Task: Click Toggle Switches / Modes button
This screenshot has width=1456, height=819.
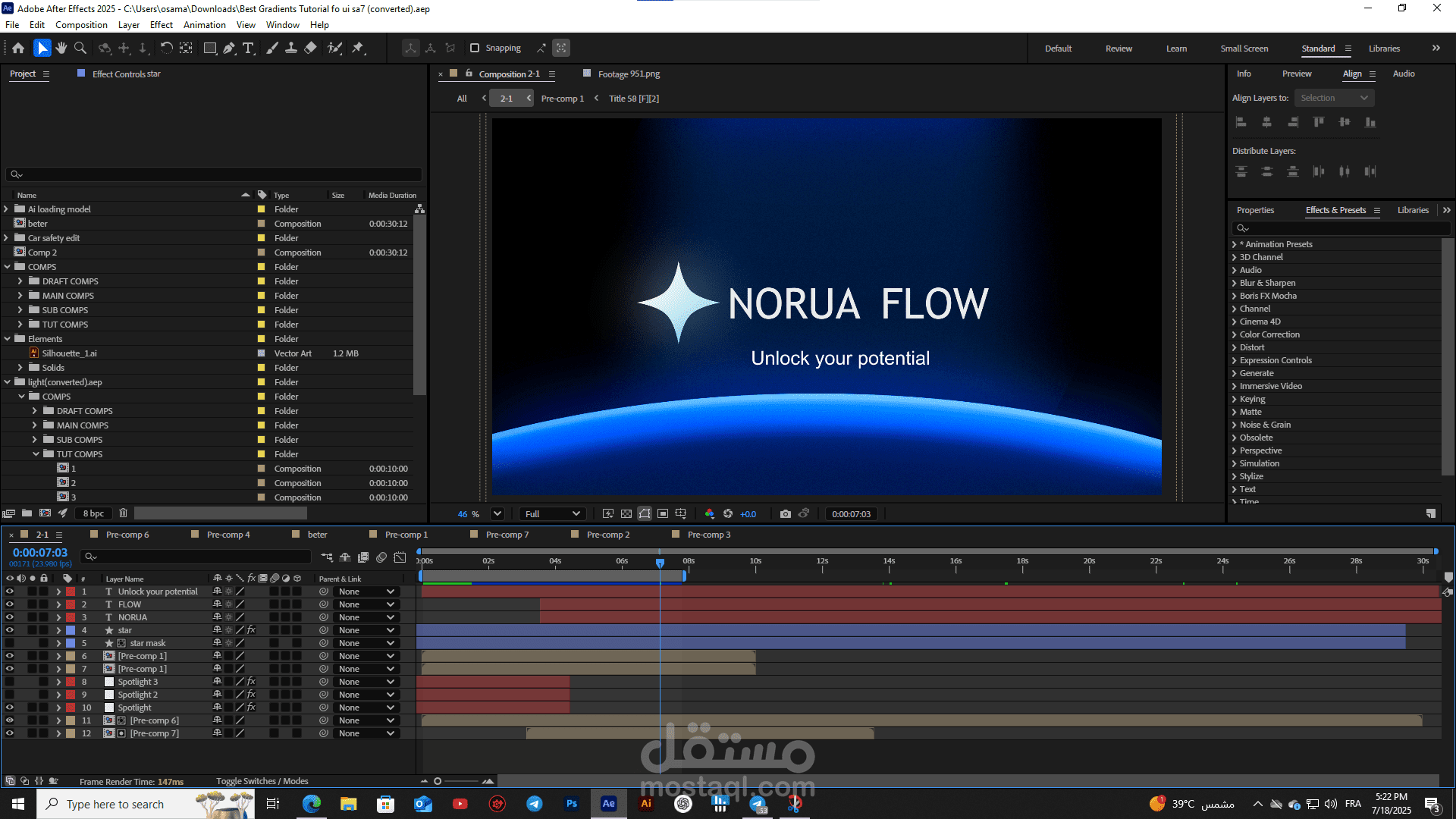Action: (x=262, y=781)
